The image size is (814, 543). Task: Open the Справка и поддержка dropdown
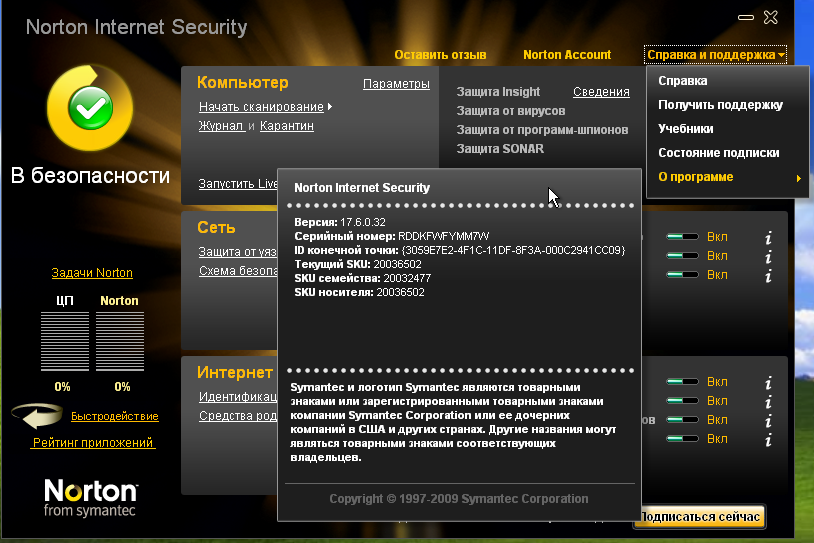click(x=715, y=55)
